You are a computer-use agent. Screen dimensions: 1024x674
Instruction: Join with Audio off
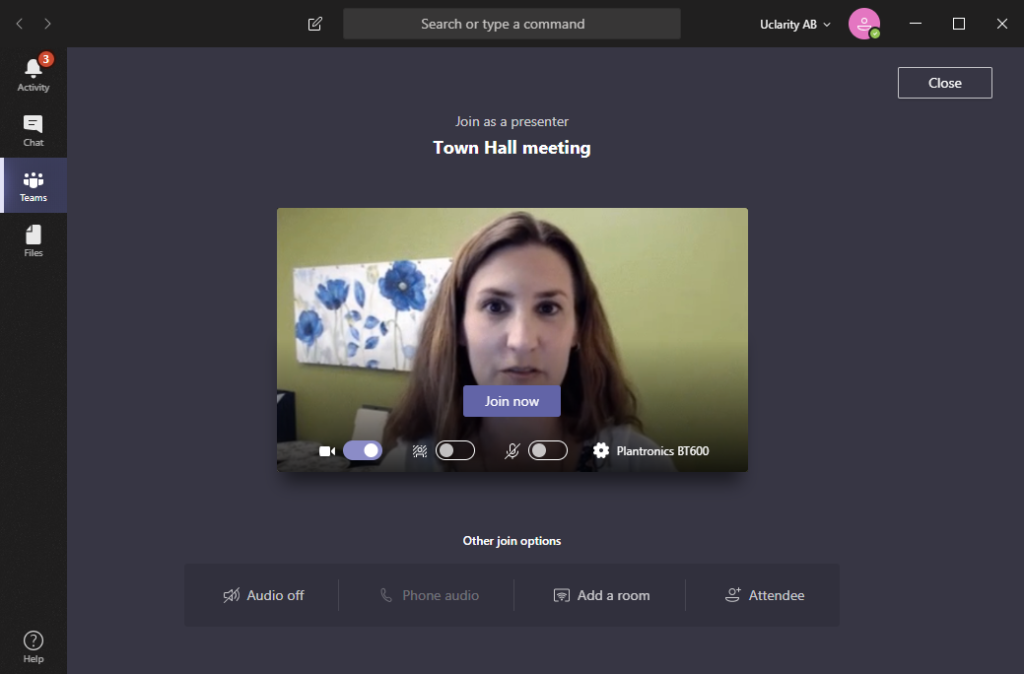tap(264, 596)
